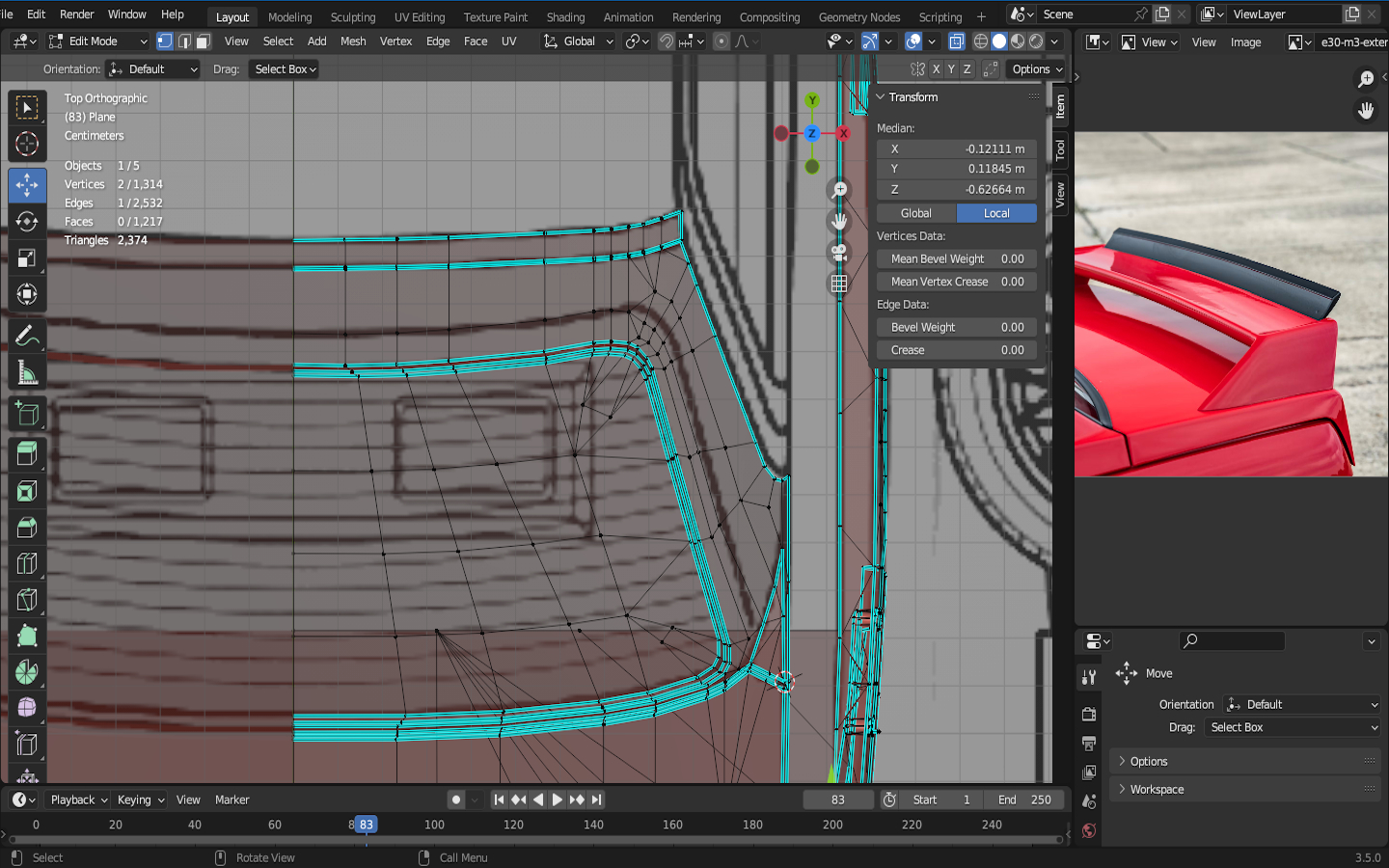This screenshot has height=868, width=1389.
Task: Click the Global coordinates button
Action: click(915, 213)
